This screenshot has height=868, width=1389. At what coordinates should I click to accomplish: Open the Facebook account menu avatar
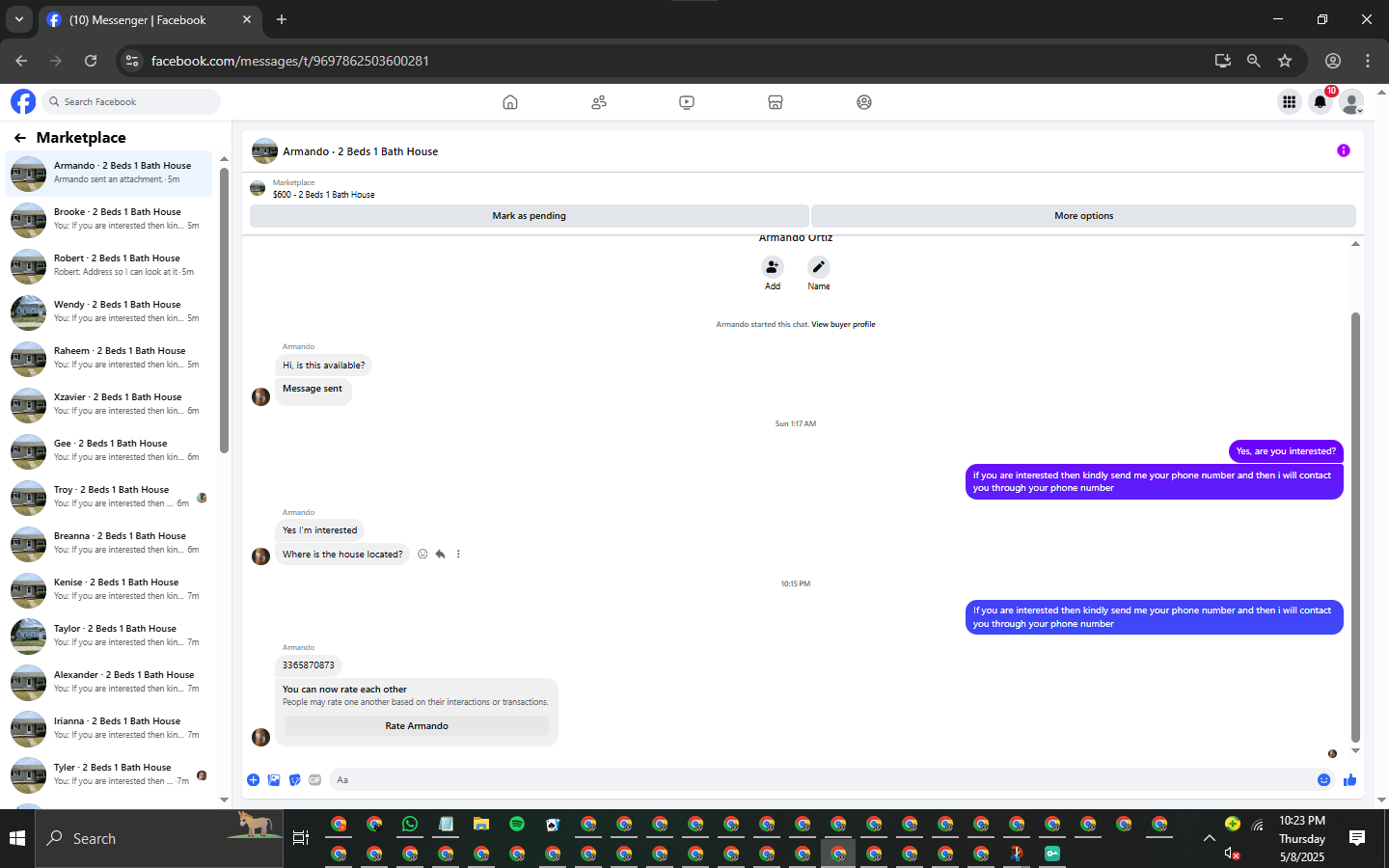coord(1352,101)
